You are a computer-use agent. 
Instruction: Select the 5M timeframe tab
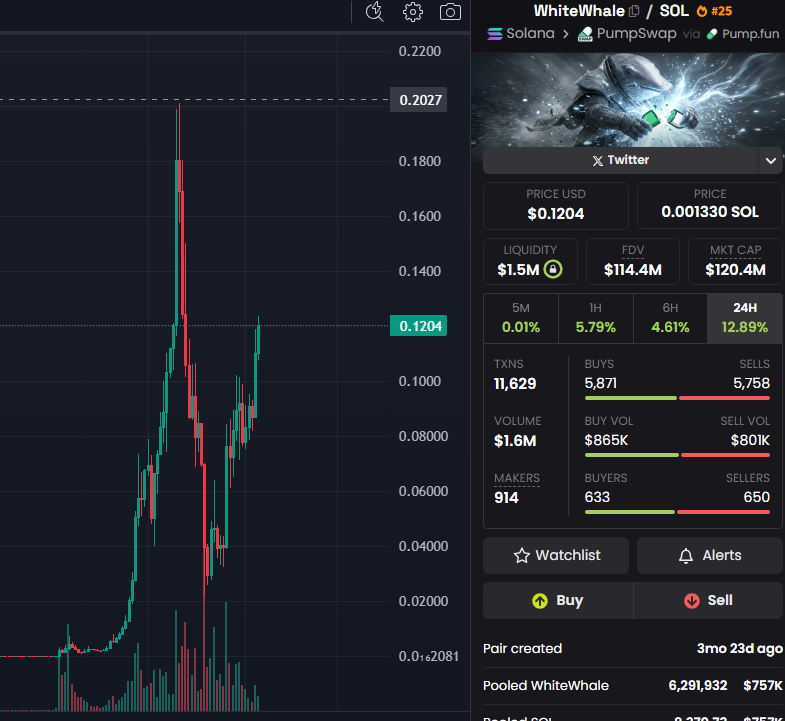(x=521, y=318)
